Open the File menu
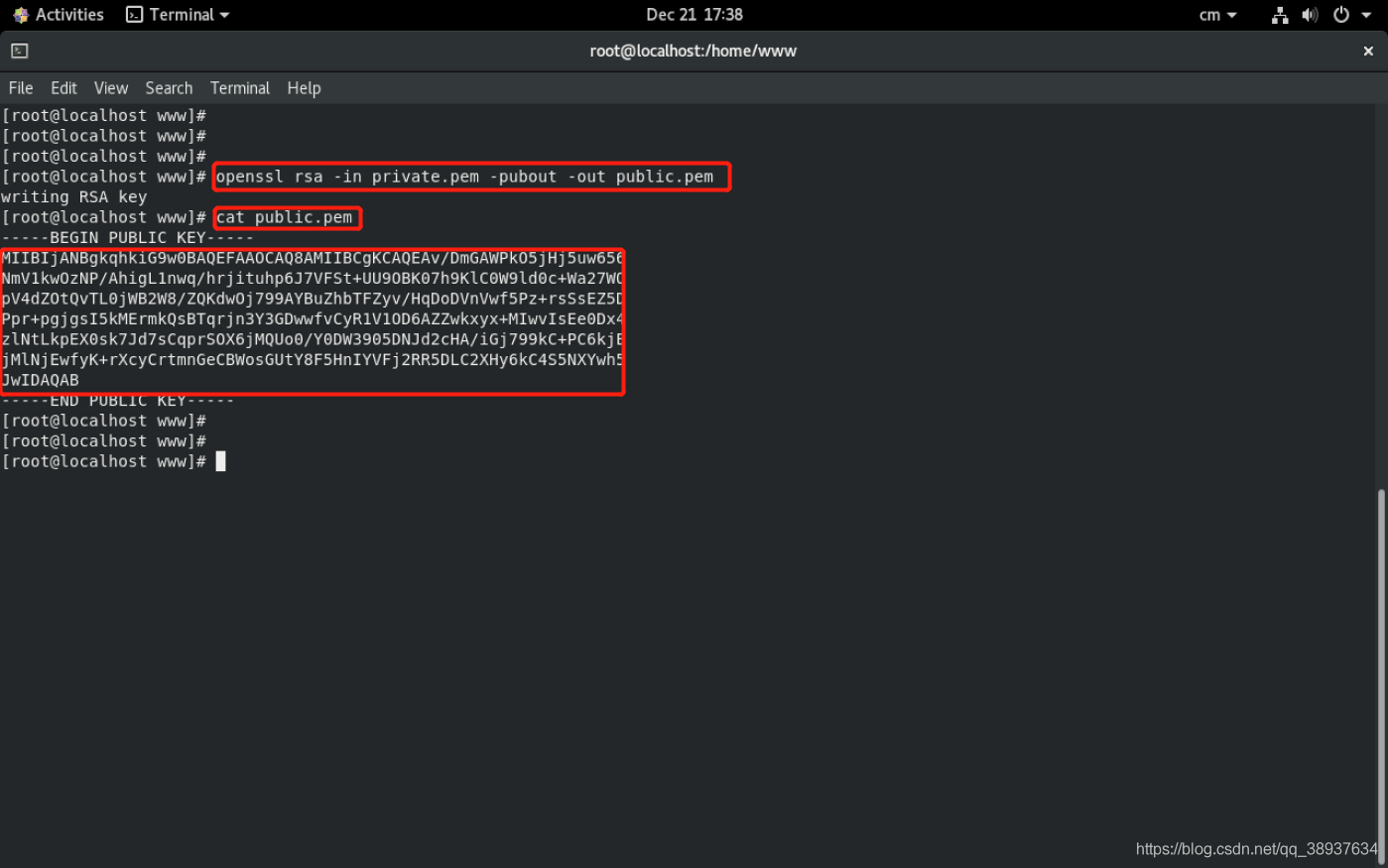The height and width of the screenshot is (868, 1388). click(21, 88)
